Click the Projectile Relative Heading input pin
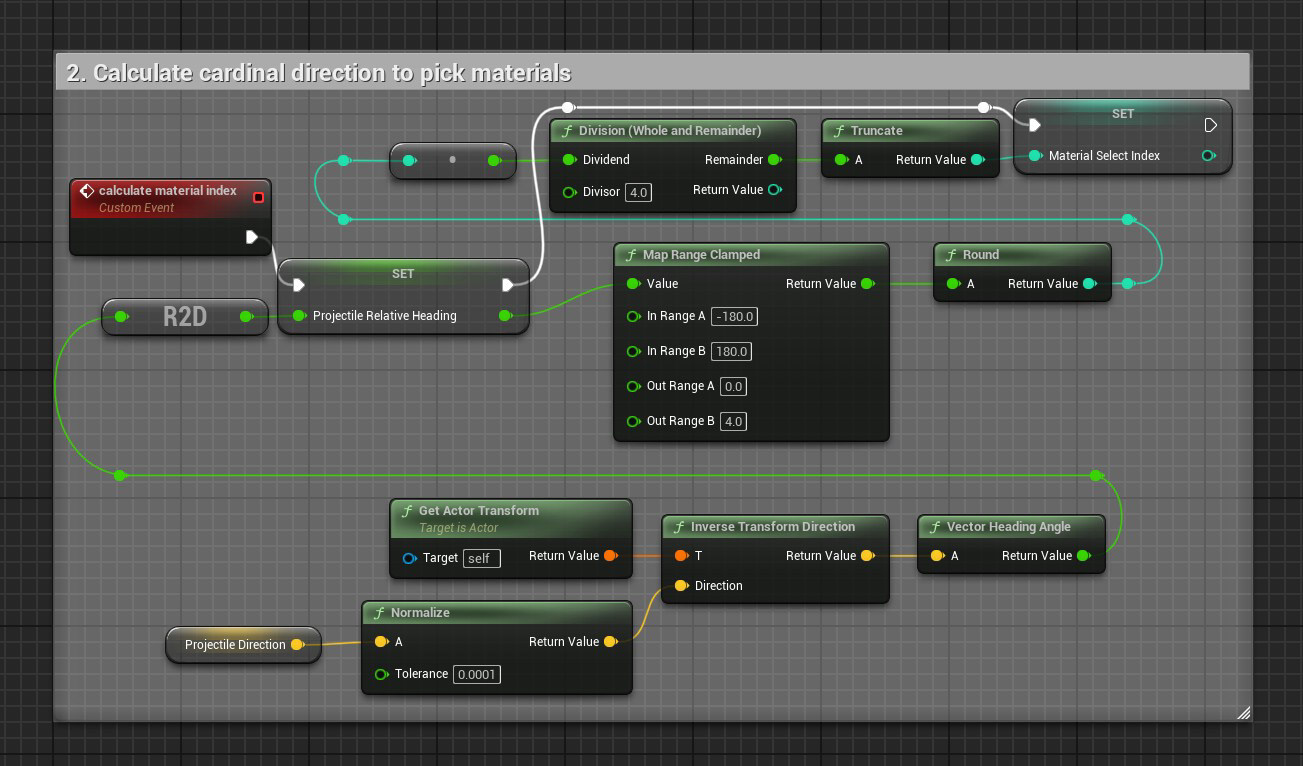 [299, 316]
